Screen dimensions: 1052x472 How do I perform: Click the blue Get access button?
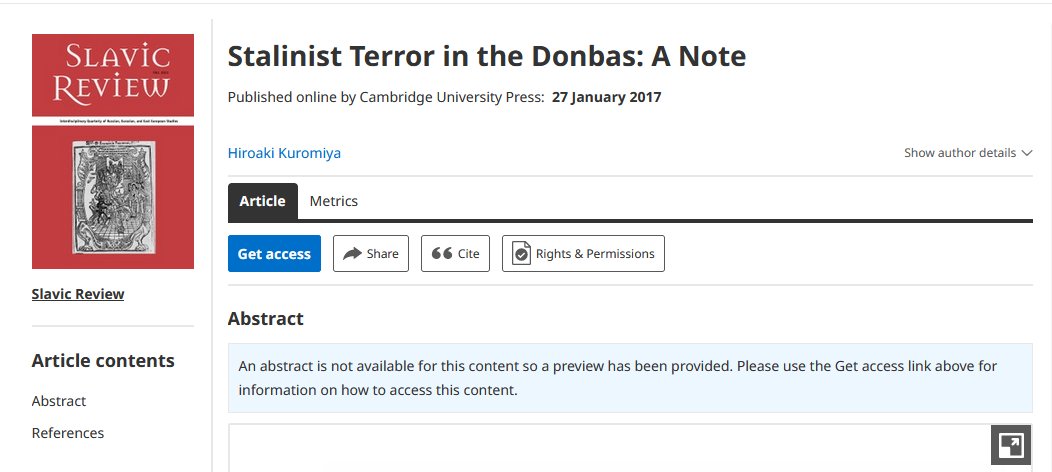pyautogui.click(x=274, y=253)
